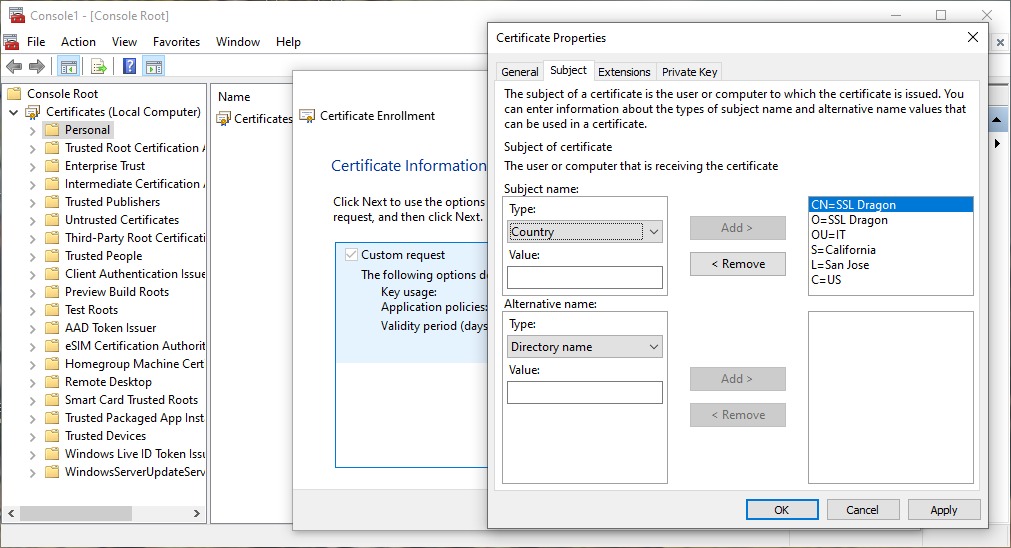Image resolution: width=1011 pixels, height=548 pixels.
Task: Click the tree scrollbar left arrow
Action: [x=11, y=513]
